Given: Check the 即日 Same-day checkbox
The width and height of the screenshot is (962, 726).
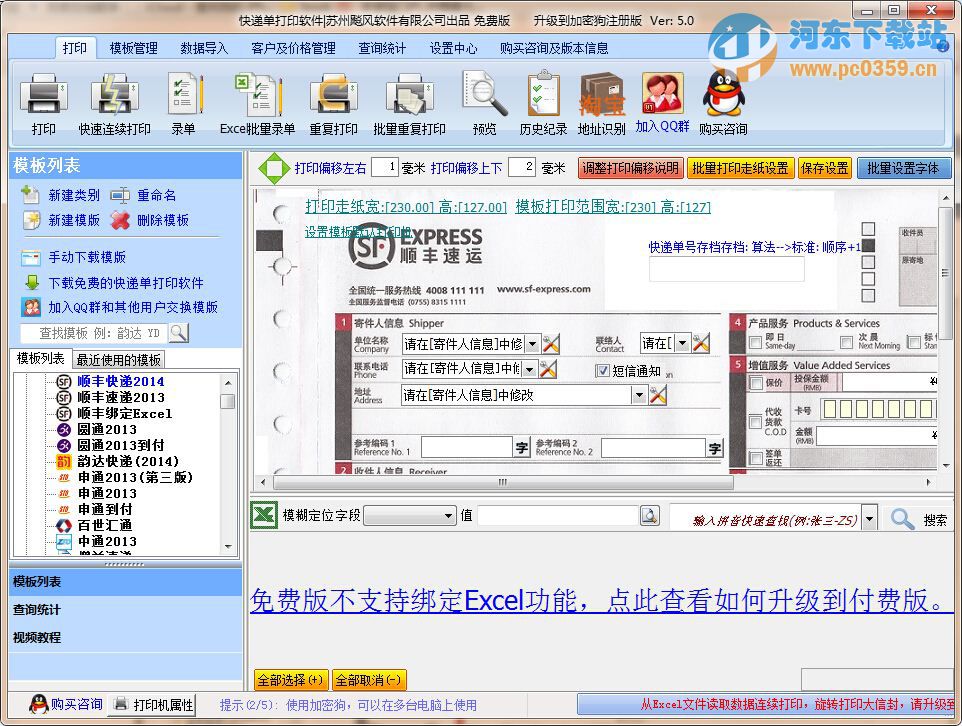Looking at the screenshot, I should tap(755, 342).
